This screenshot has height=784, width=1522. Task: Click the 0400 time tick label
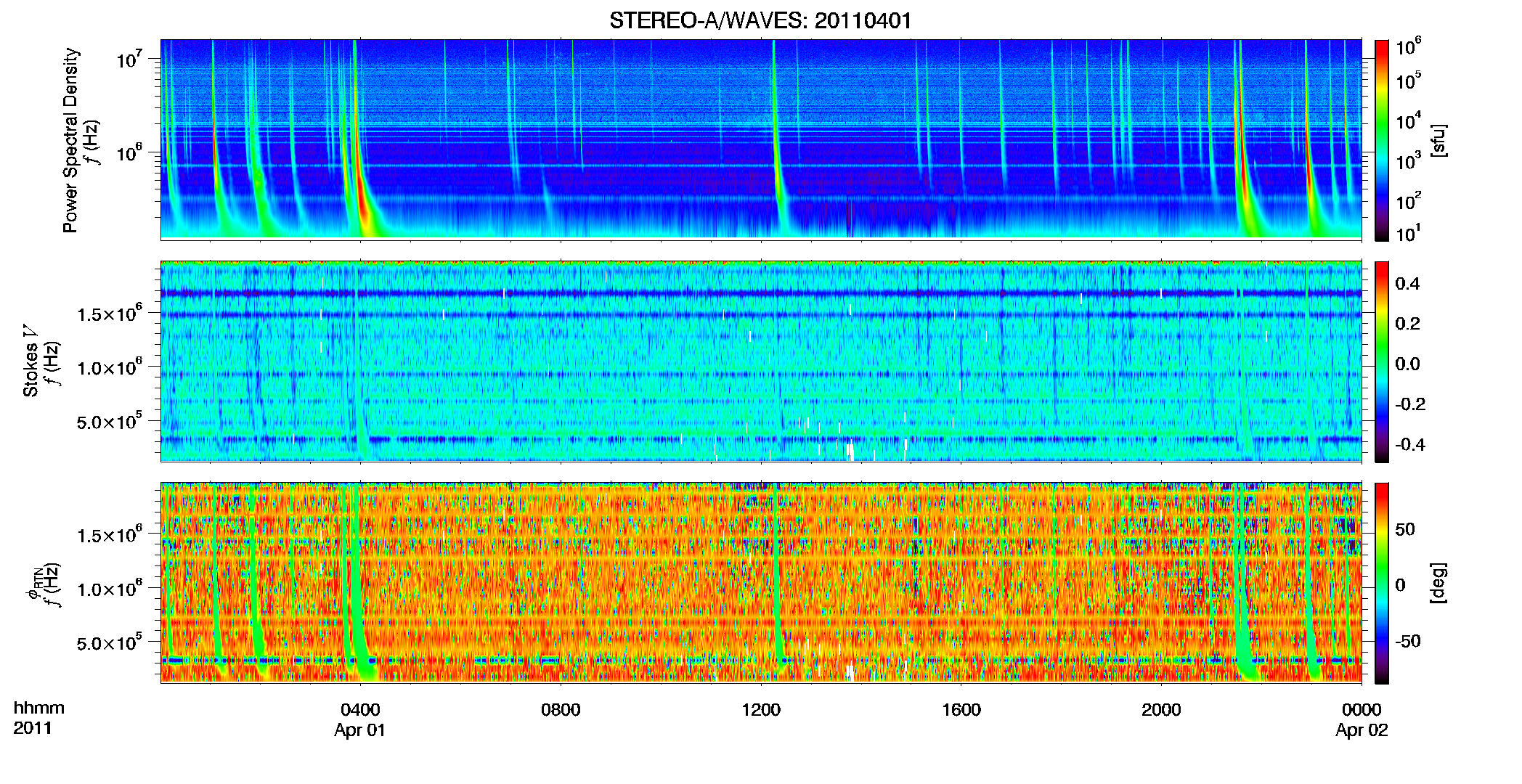[x=360, y=709]
